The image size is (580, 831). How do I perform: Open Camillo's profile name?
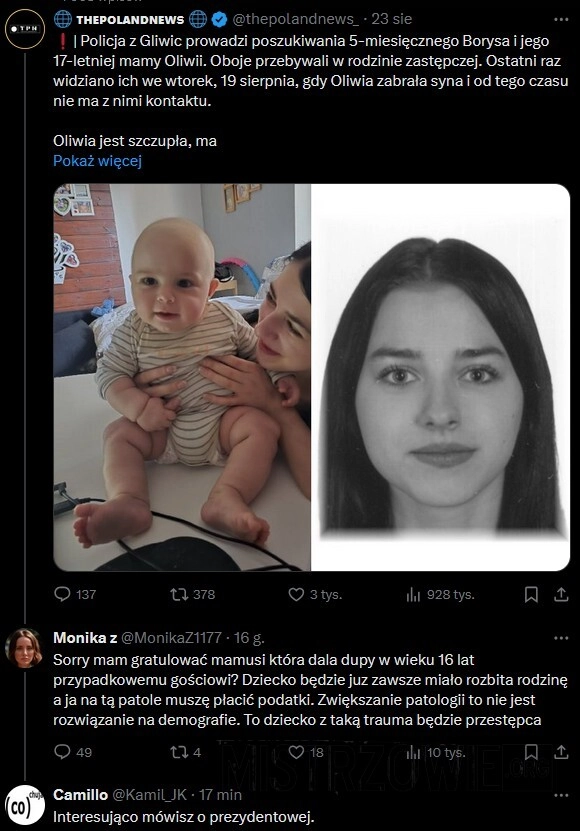pyautogui.click(x=81, y=795)
